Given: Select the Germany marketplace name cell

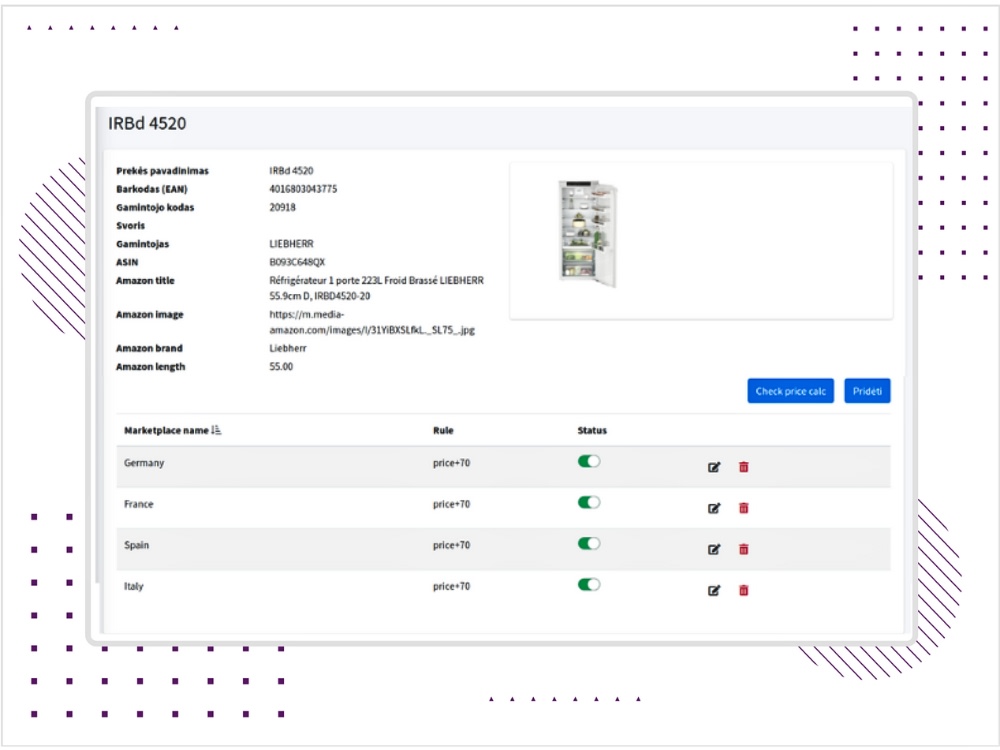Looking at the screenshot, I should [144, 463].
